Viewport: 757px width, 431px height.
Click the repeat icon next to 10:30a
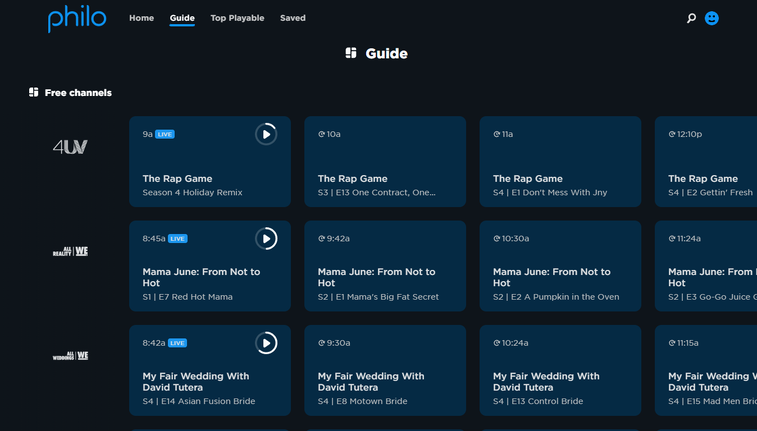click(497, 238)
